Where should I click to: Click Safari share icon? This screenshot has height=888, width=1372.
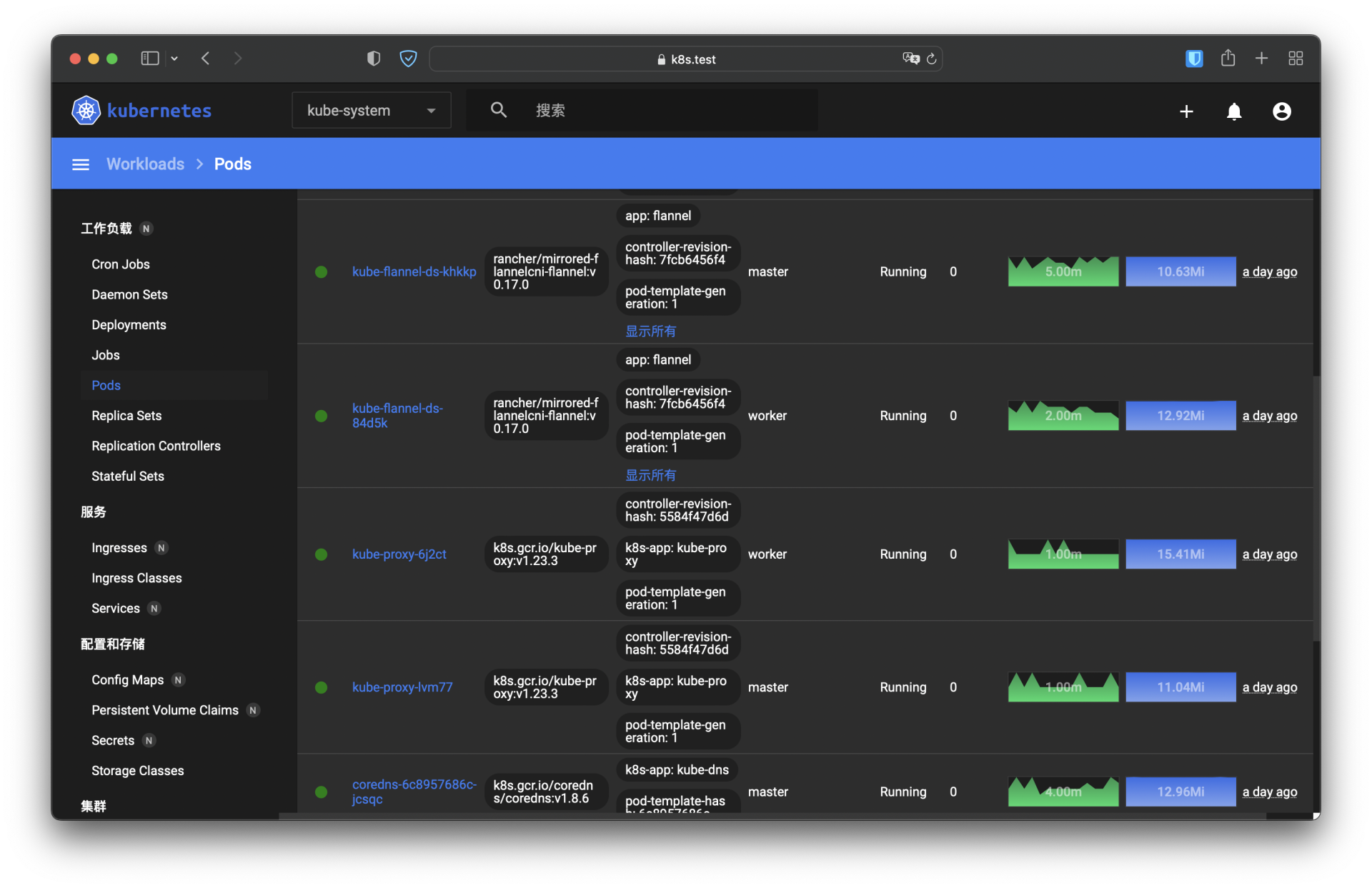click(x=1228, y=58)
